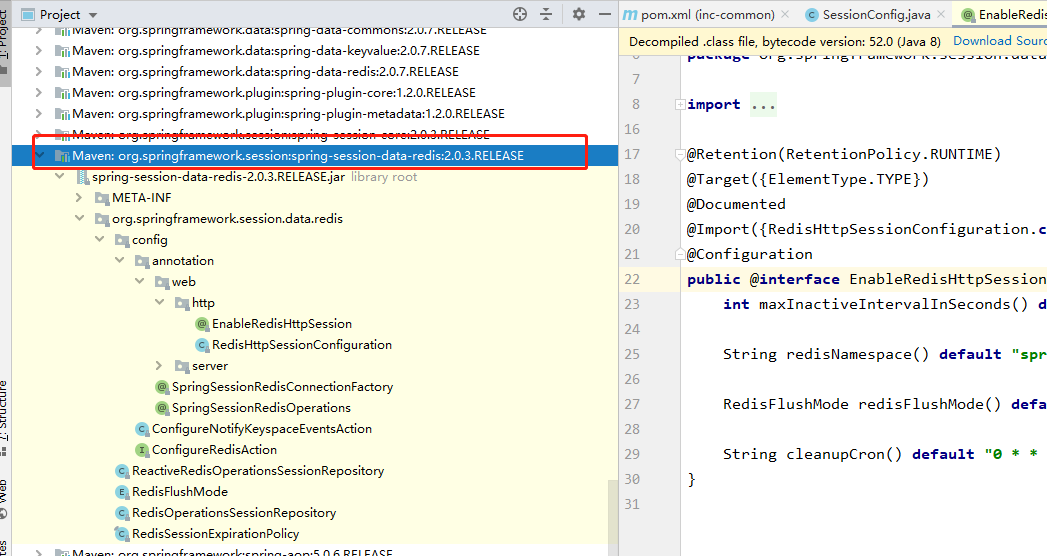Close the SessionConfig.java tab
Image resolution: width=1047 pixels, height=556 pixels.
click(x=941, y=14)
